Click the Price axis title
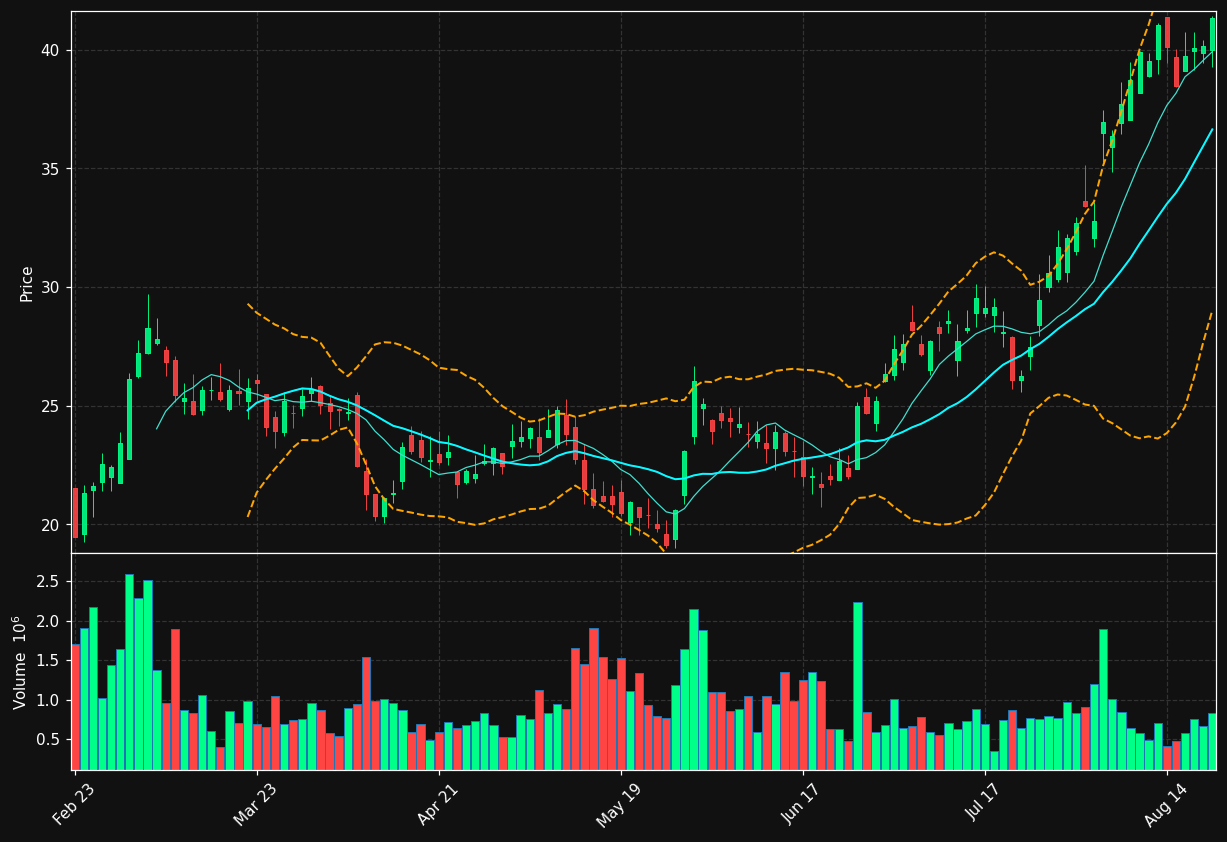 pos(27,283)
